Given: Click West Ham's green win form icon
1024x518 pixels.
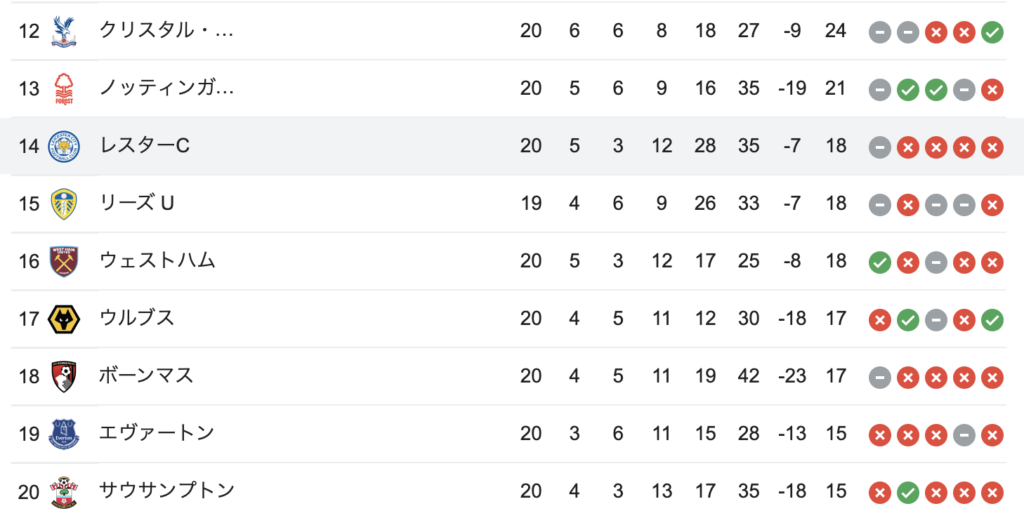Looking at the screenshot, I should click(x=880, y=261).
